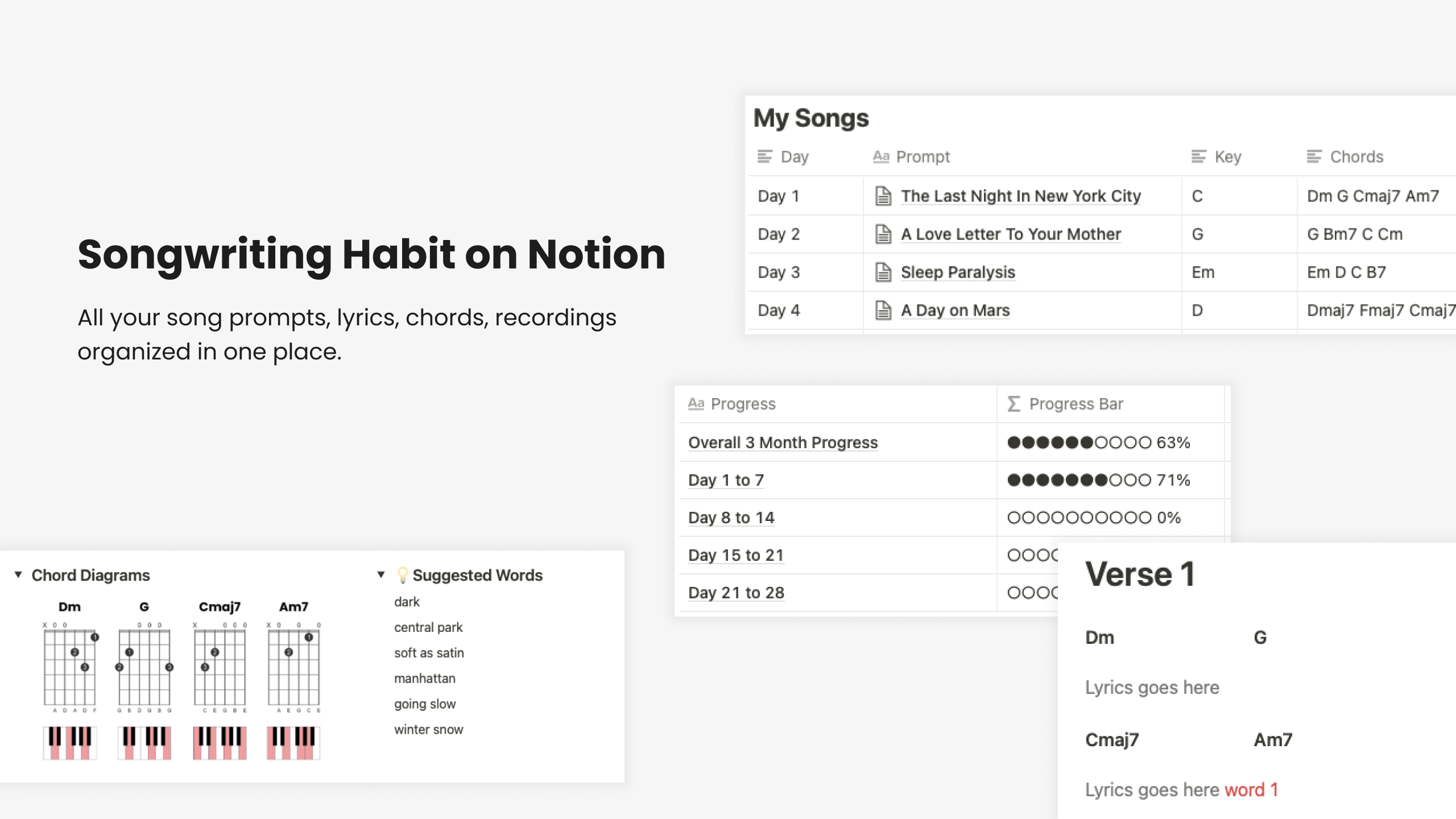Click the G guitar chord diagram
The height and width of the screenshot is (819, 1456).
click(144, 668)
